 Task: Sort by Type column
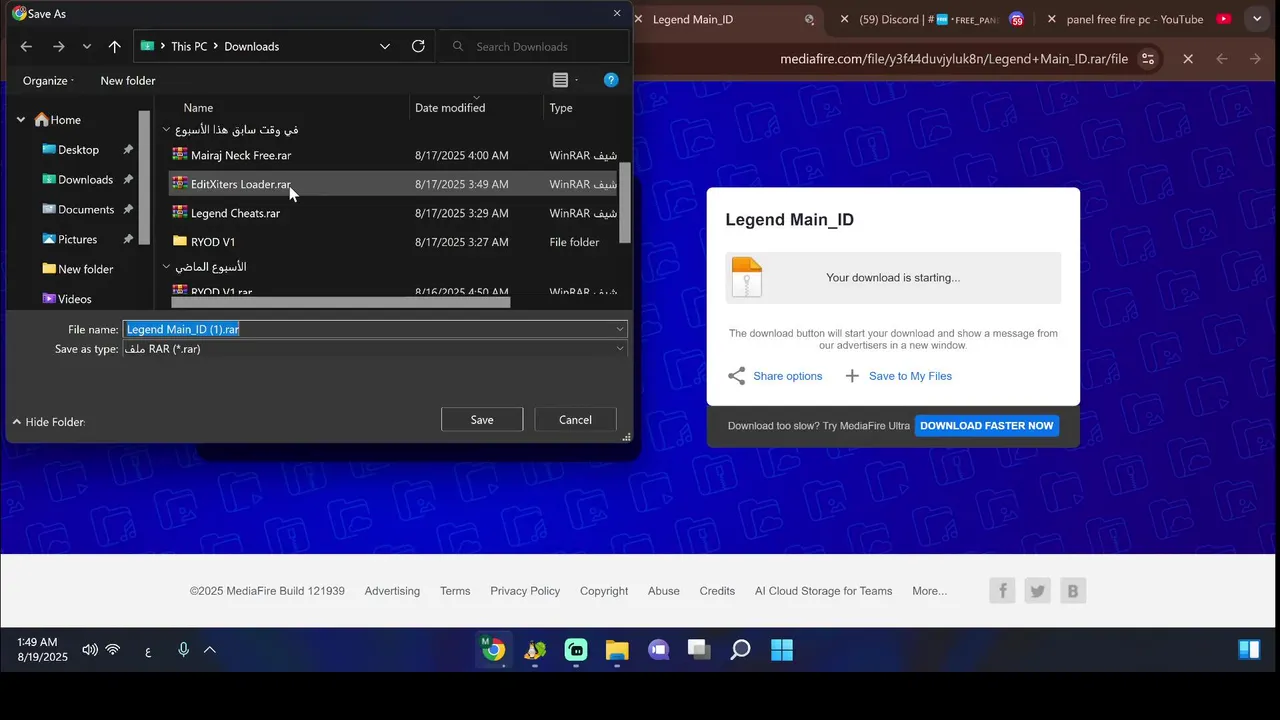tap(561, 108)
